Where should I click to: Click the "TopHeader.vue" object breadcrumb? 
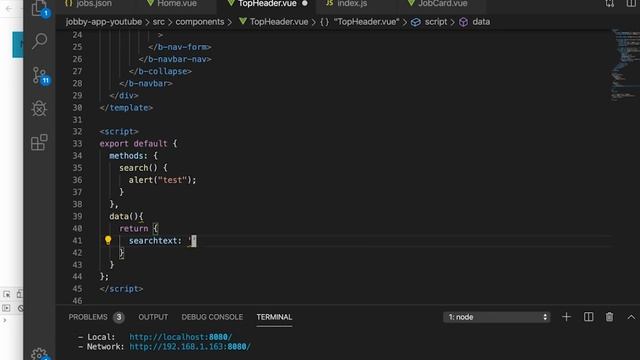(x=366, y=22)
